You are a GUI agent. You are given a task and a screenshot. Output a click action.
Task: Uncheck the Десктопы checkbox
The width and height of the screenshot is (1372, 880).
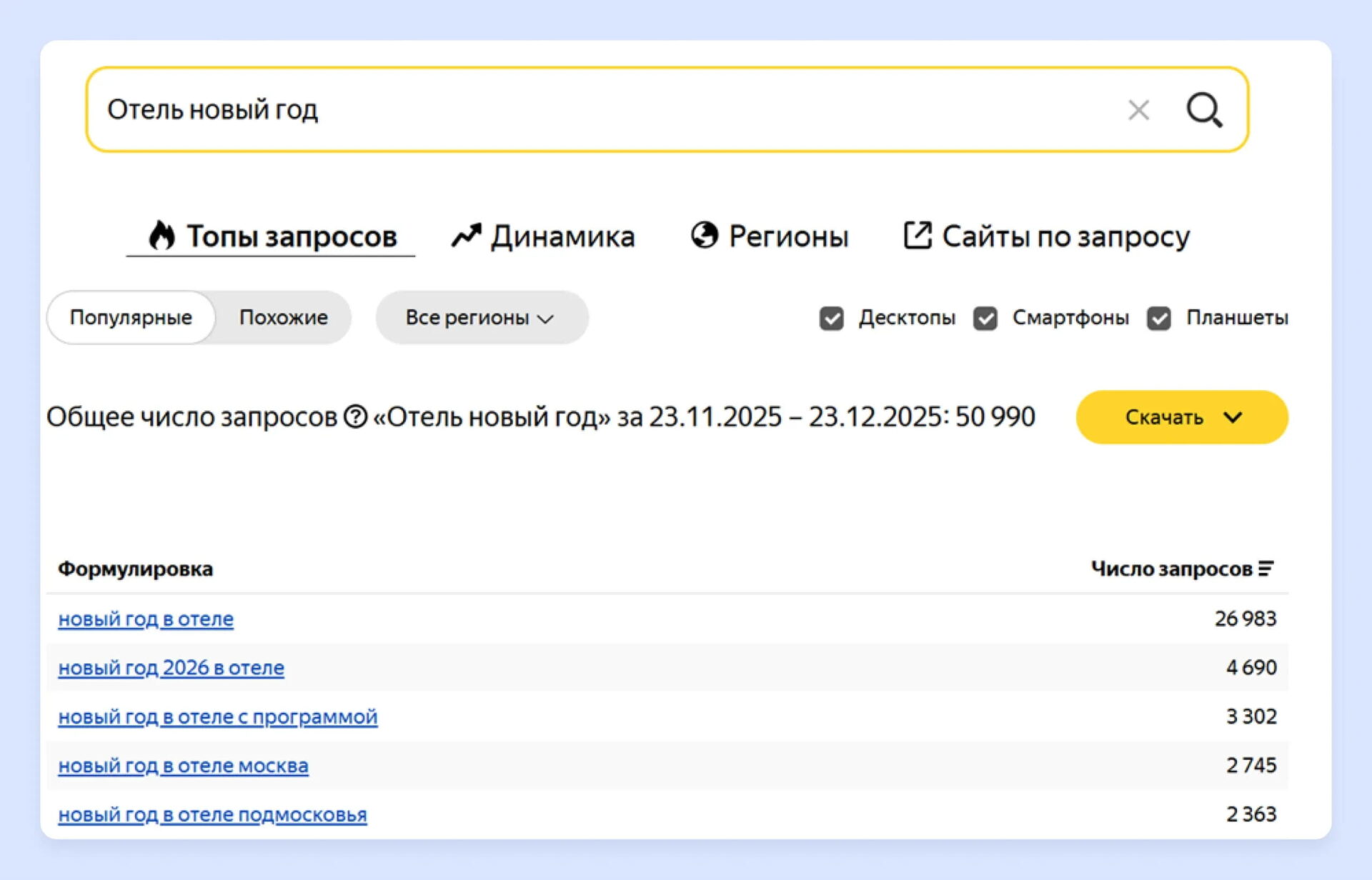point(831,318)
